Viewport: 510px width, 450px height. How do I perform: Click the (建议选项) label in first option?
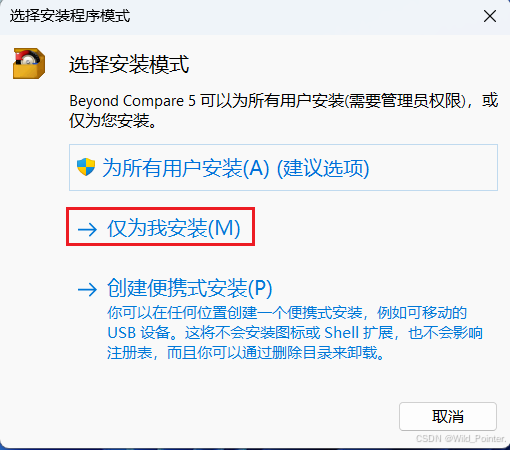[323, 168]
